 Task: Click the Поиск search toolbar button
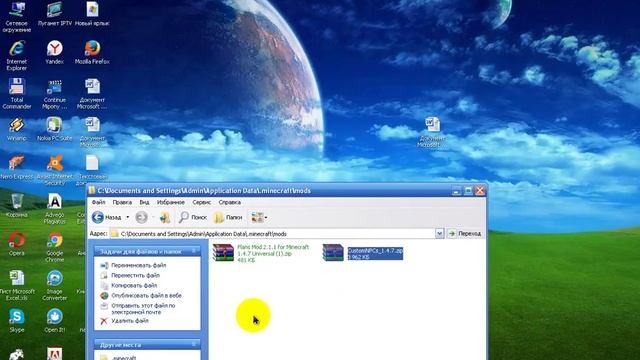point(193,218)
